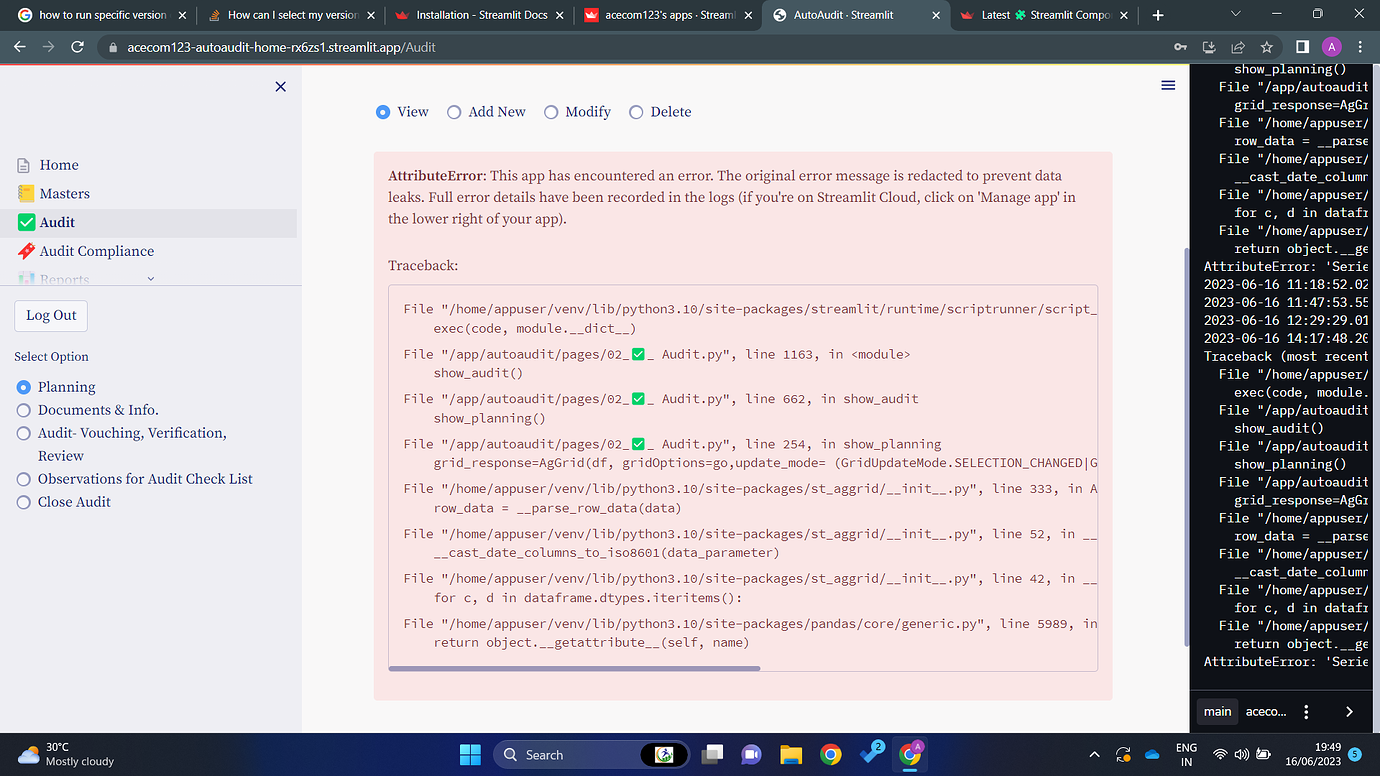
Task: Click the main branch button in manage panel
Action: 1217,711
